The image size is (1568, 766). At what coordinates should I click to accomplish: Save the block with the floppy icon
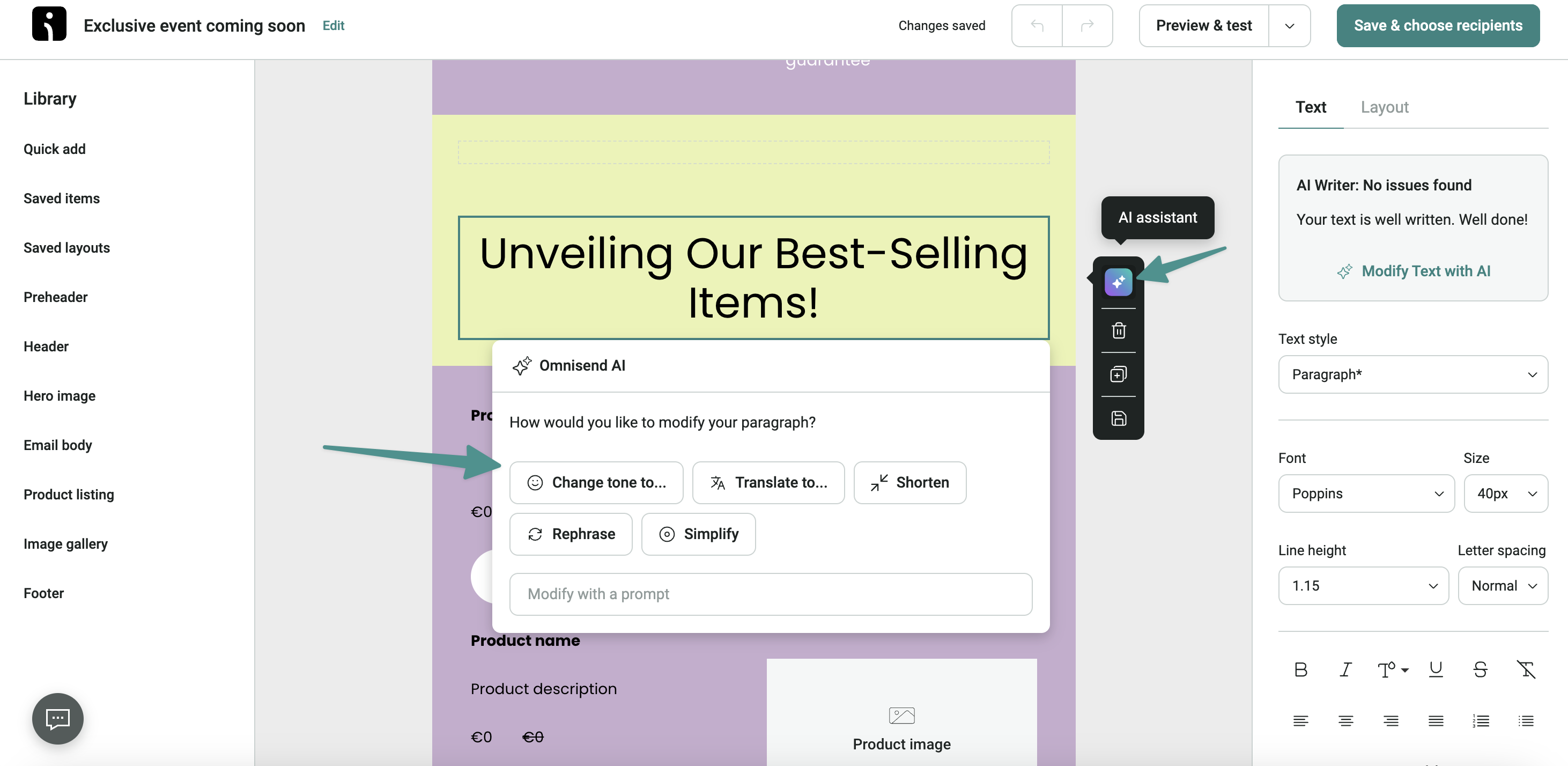pyautogui.click(x=1118, y=418)
